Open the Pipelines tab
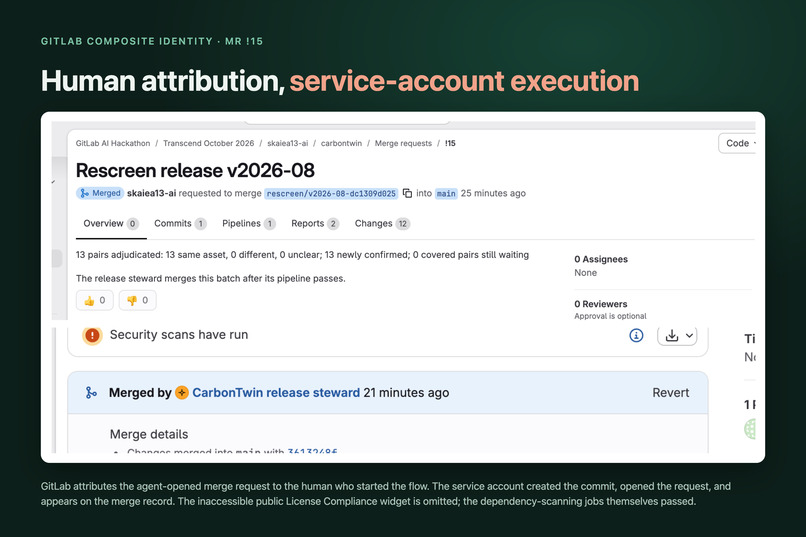The width and height of the screenshot is (806, 537). [249, 224]
